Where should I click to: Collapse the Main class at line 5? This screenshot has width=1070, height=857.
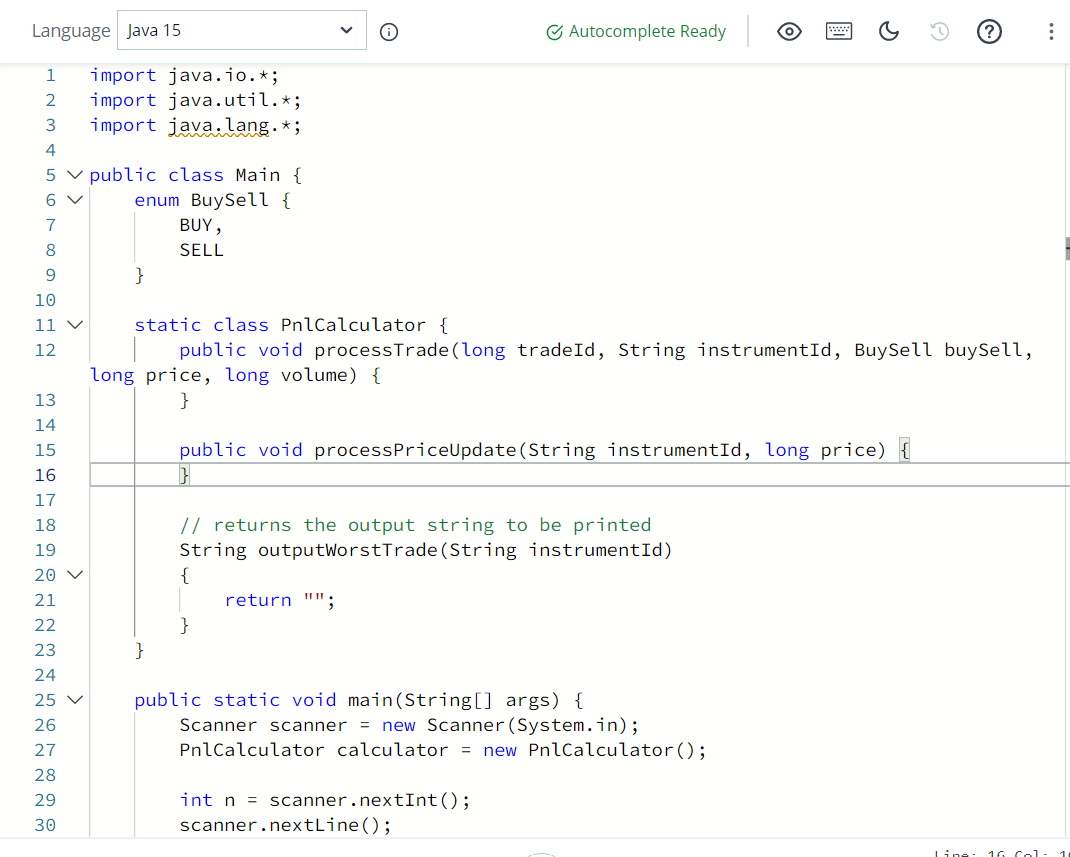74,174
